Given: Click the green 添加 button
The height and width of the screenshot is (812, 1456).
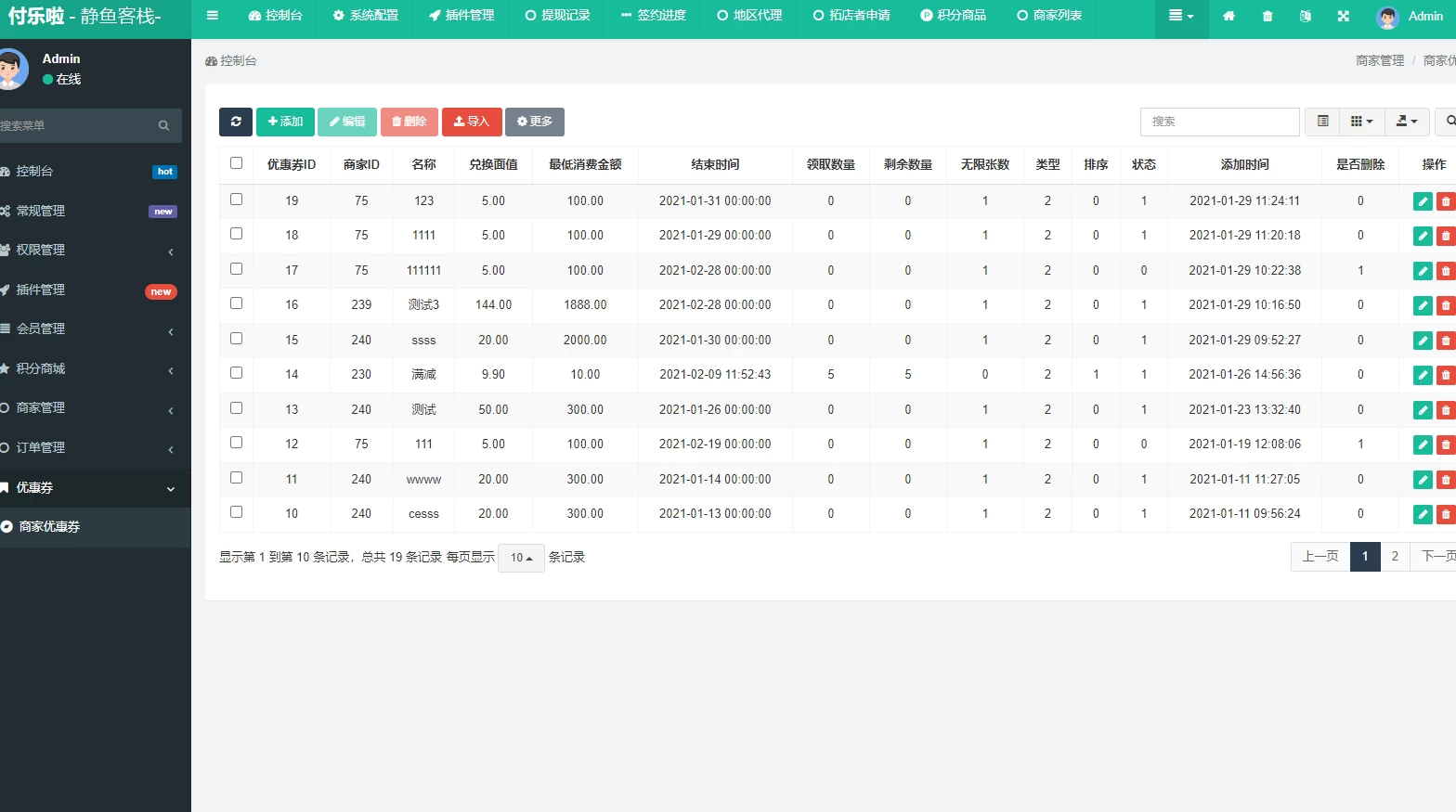Looking at the screenshot, I should point(285,122).
